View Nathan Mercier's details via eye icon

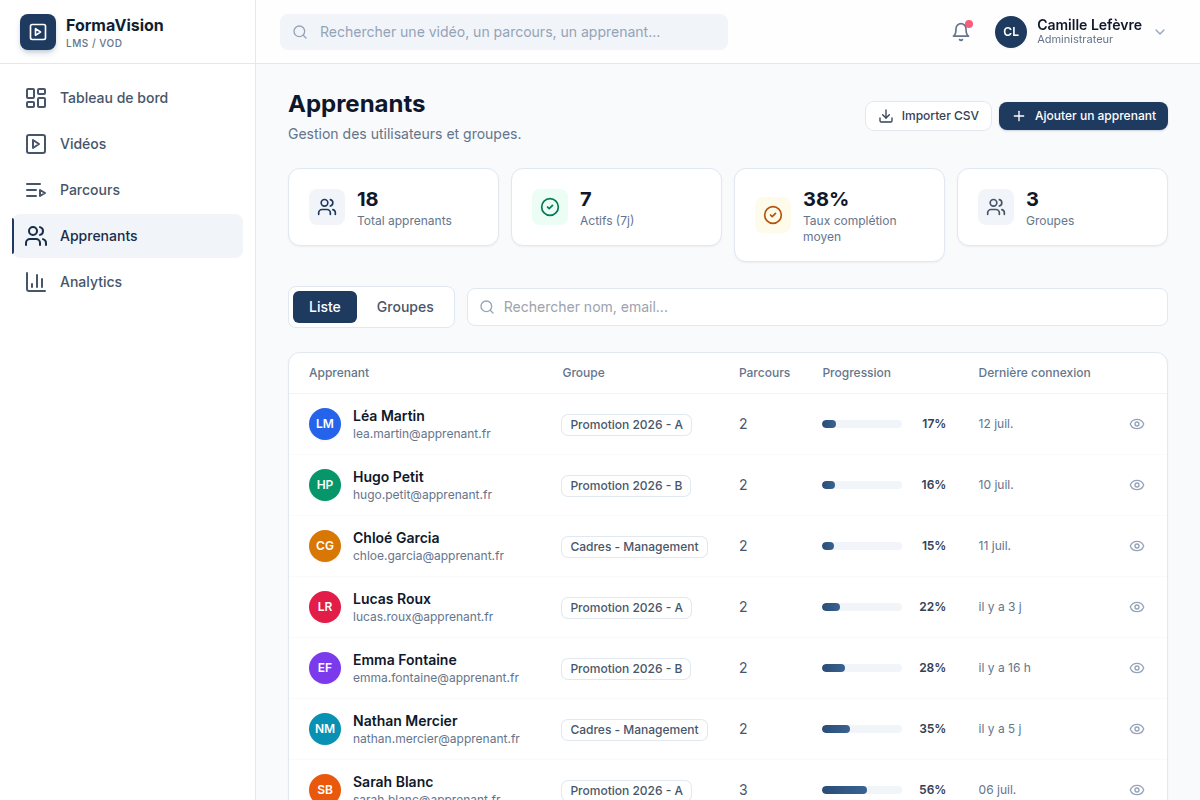point(1137,729)
